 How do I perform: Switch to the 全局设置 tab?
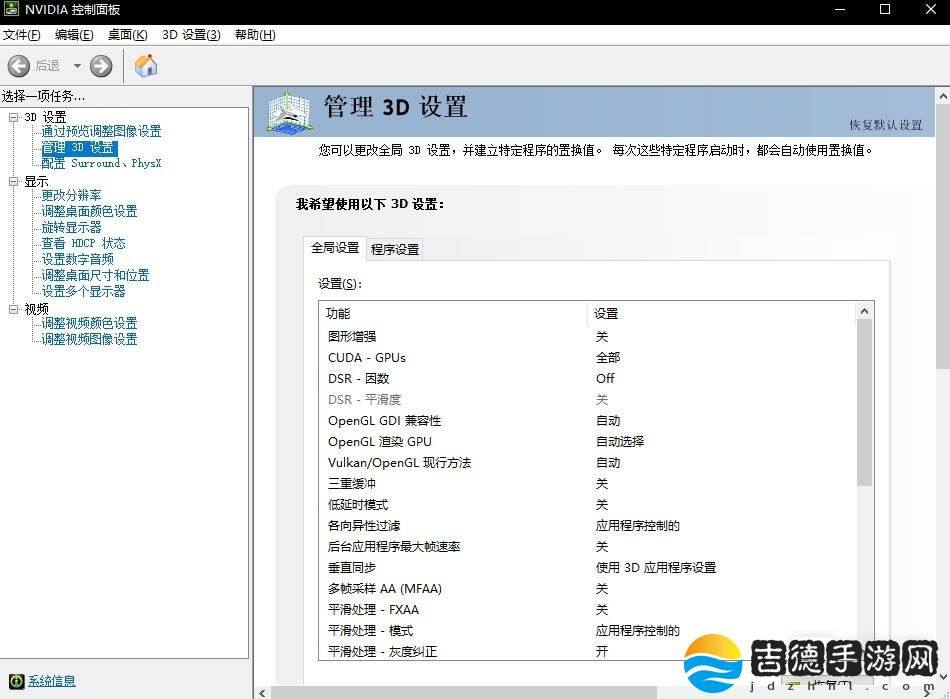[335, 248]
